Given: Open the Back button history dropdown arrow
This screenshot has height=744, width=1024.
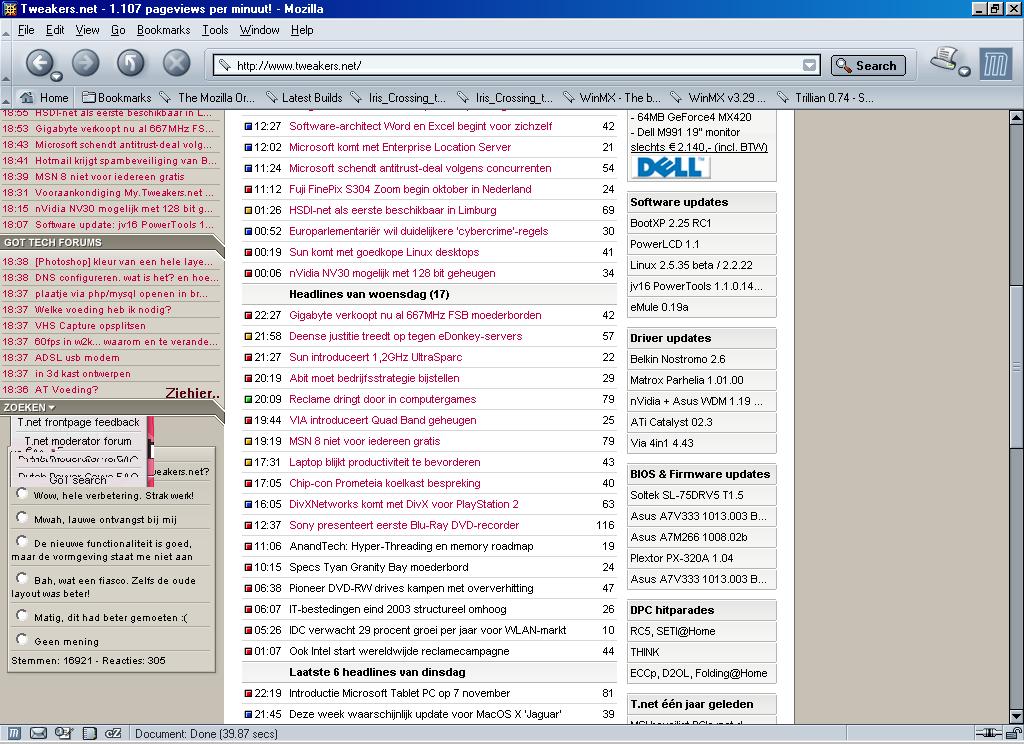Looking at the screenshot, I should pyautogui.click(x=57, y=76).
